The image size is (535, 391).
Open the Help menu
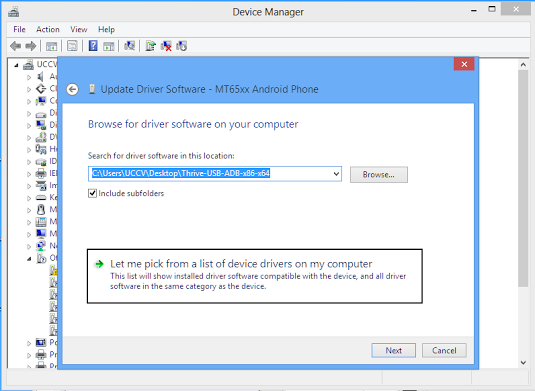(x=106, y=30)
